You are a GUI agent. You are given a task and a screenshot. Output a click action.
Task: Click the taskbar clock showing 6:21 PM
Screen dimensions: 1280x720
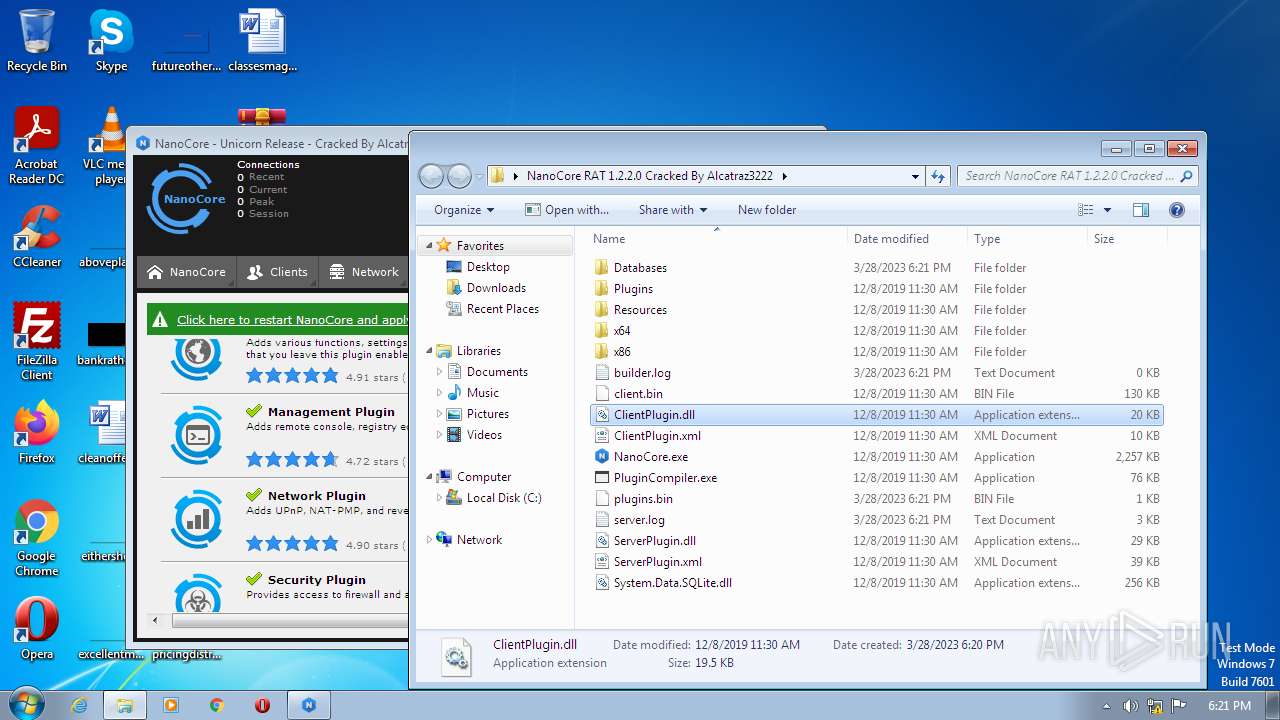(1229, 705)
